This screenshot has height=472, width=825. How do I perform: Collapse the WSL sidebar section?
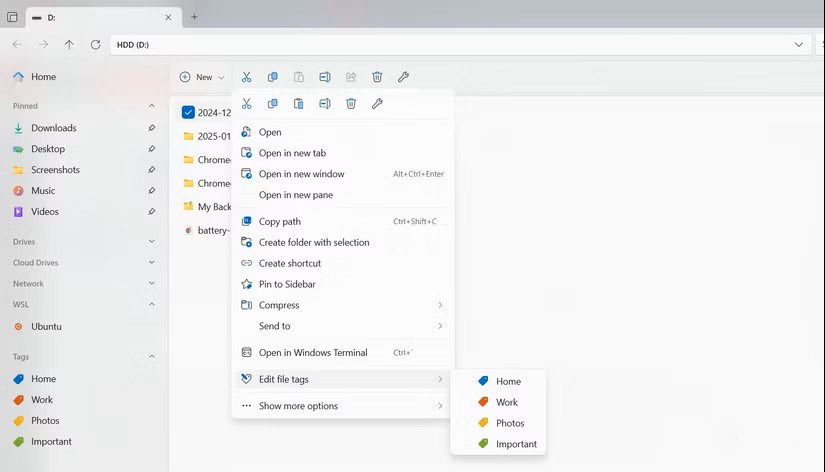coord(152,304)
